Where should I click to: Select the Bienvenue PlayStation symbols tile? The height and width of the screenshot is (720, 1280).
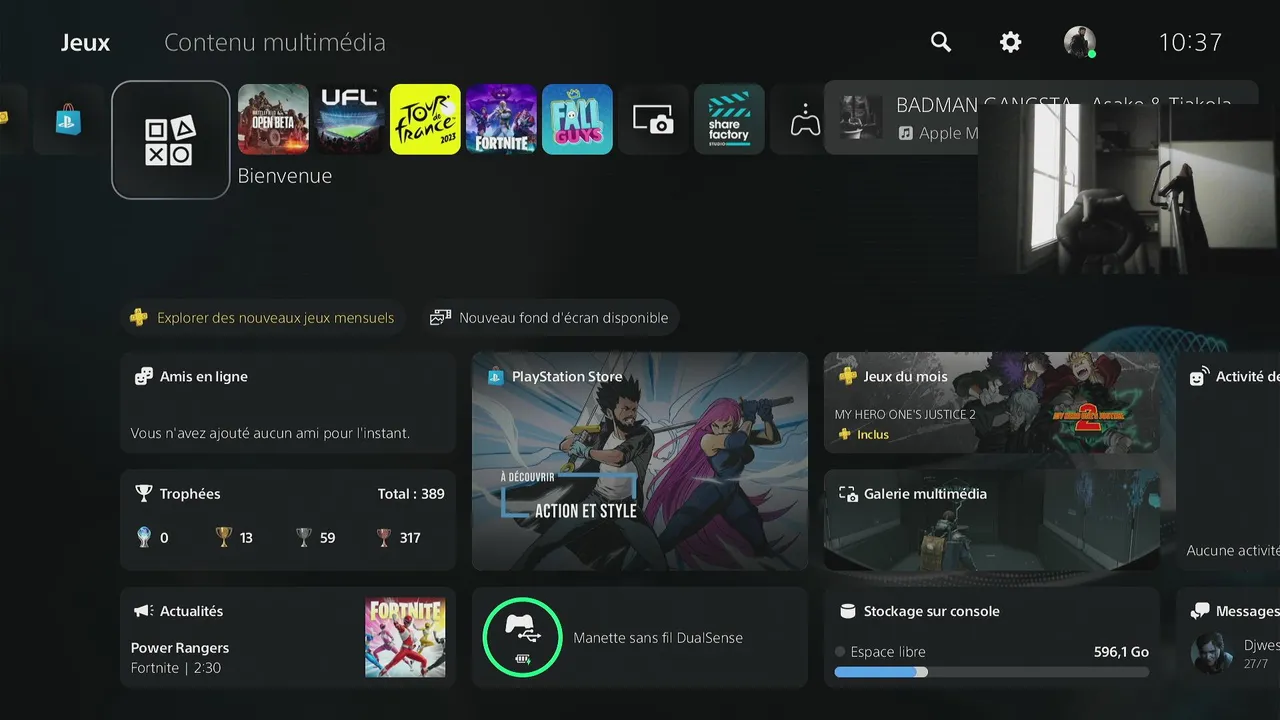point(171,140)
